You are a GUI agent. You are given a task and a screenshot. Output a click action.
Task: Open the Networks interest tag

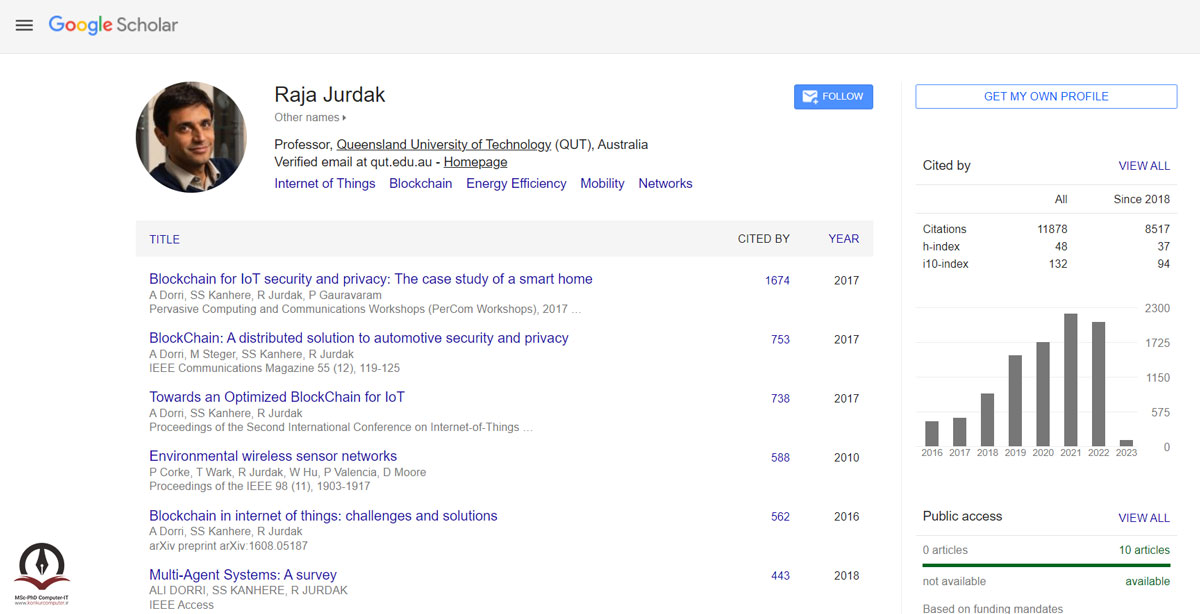coord(665,184)
